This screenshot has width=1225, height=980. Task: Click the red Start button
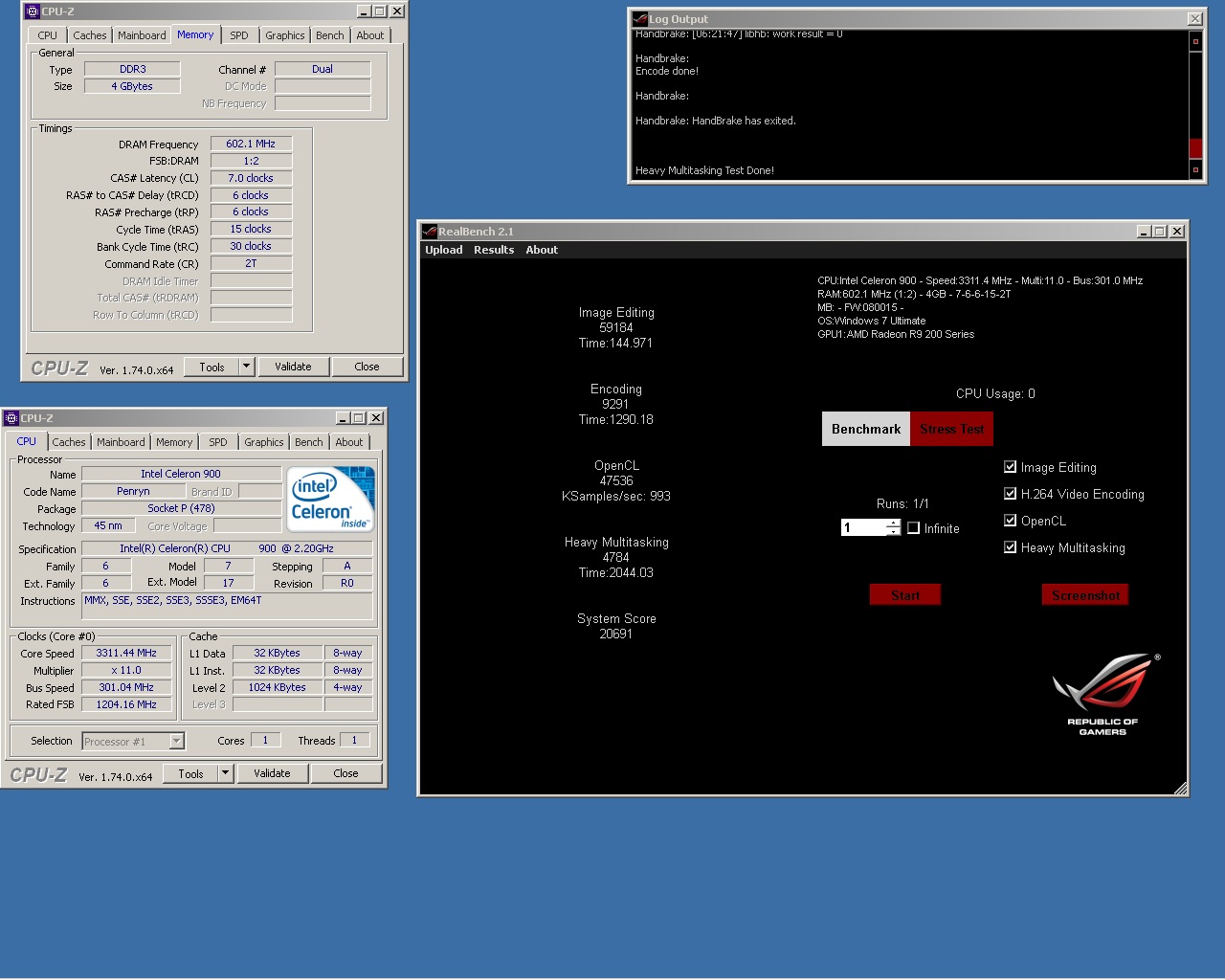pos(905,595)
